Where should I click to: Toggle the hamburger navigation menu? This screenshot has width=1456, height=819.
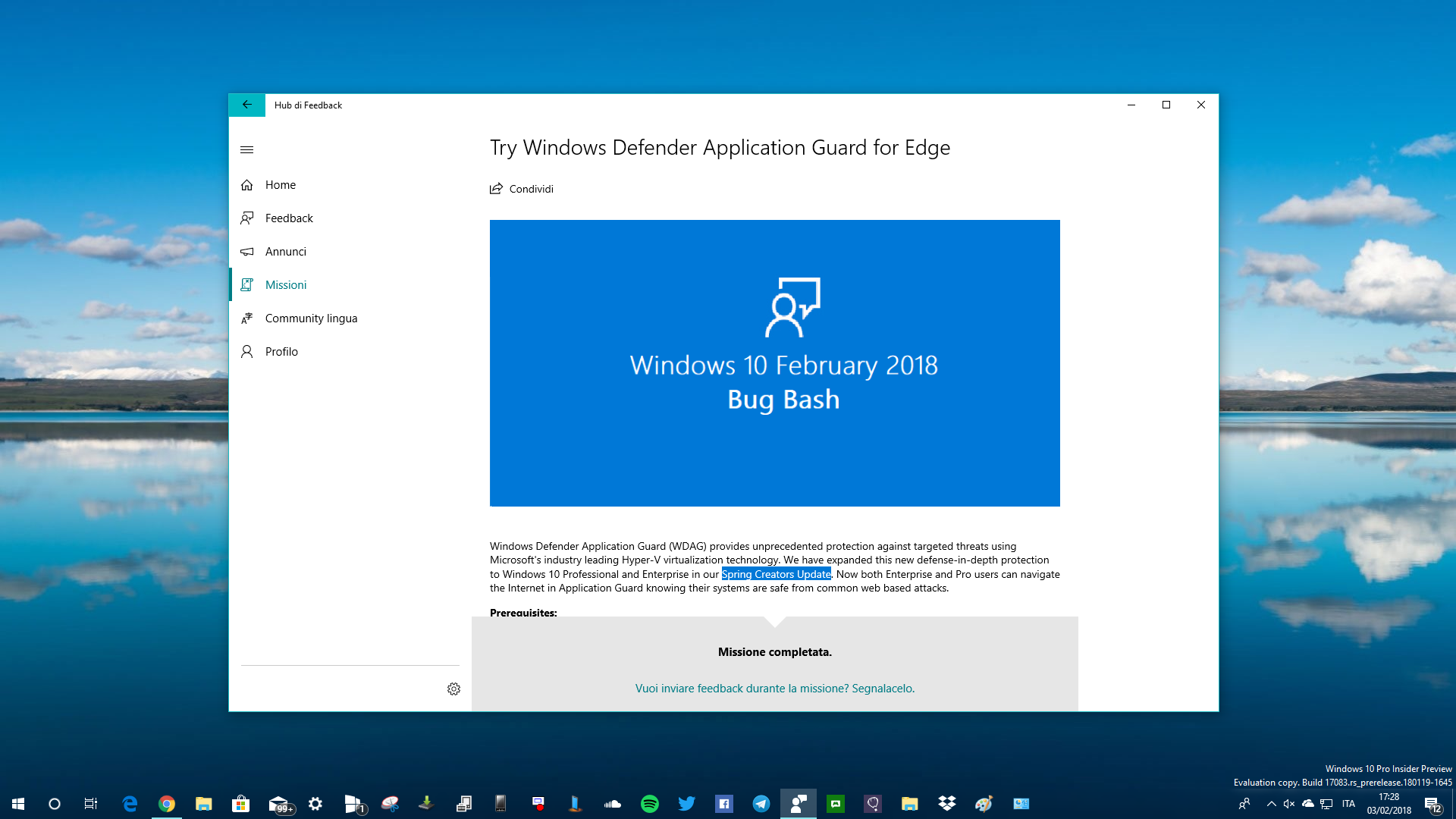pyautogui.click(x=246, y=149)
